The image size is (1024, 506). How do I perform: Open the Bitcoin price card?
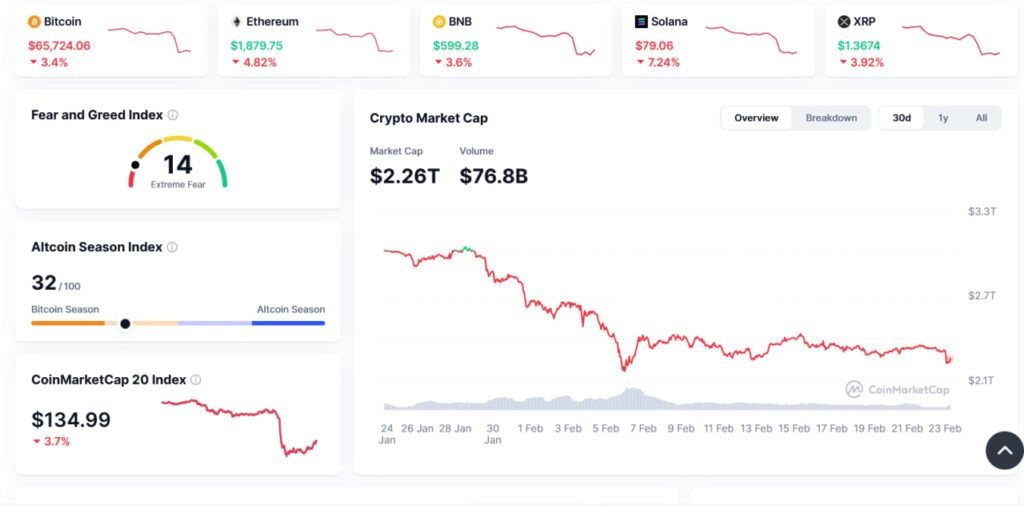(111, 40)
